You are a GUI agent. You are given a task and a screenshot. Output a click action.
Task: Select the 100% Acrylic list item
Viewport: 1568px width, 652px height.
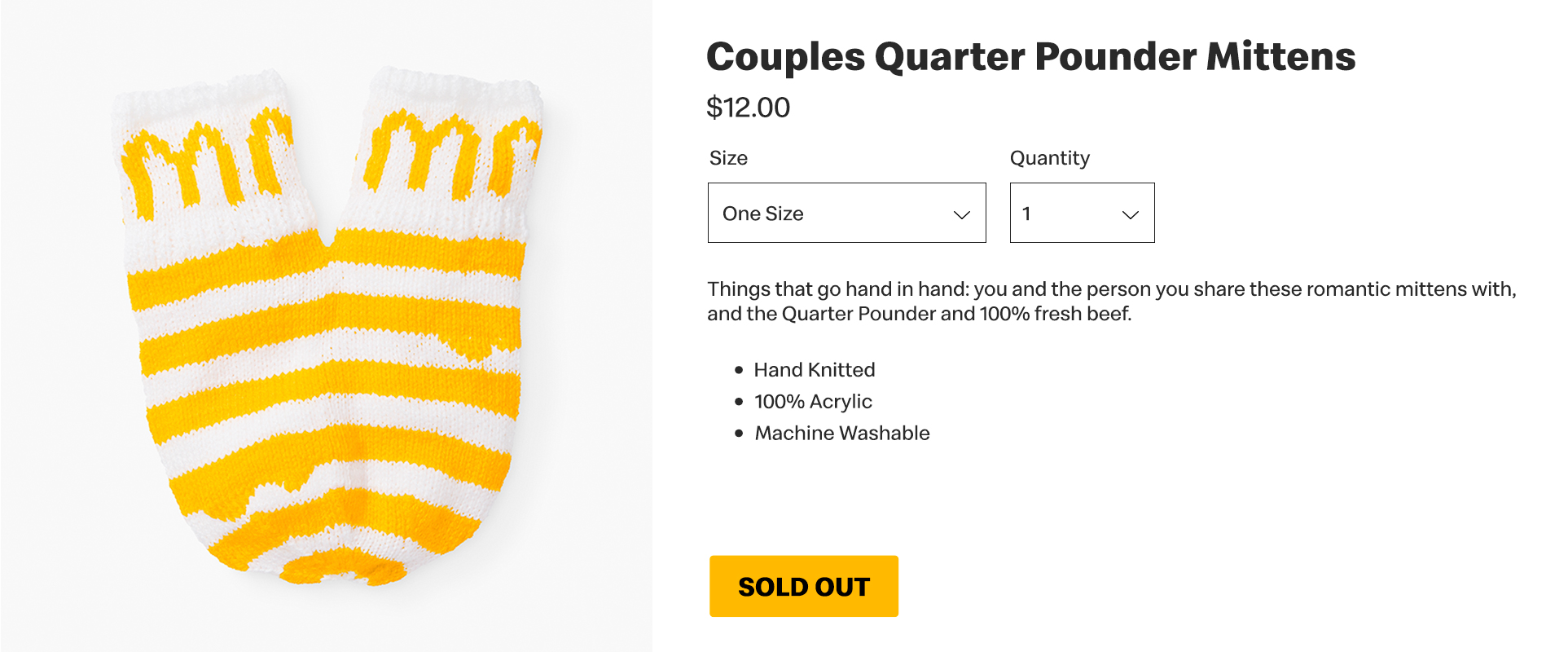[x=813, y=402]
